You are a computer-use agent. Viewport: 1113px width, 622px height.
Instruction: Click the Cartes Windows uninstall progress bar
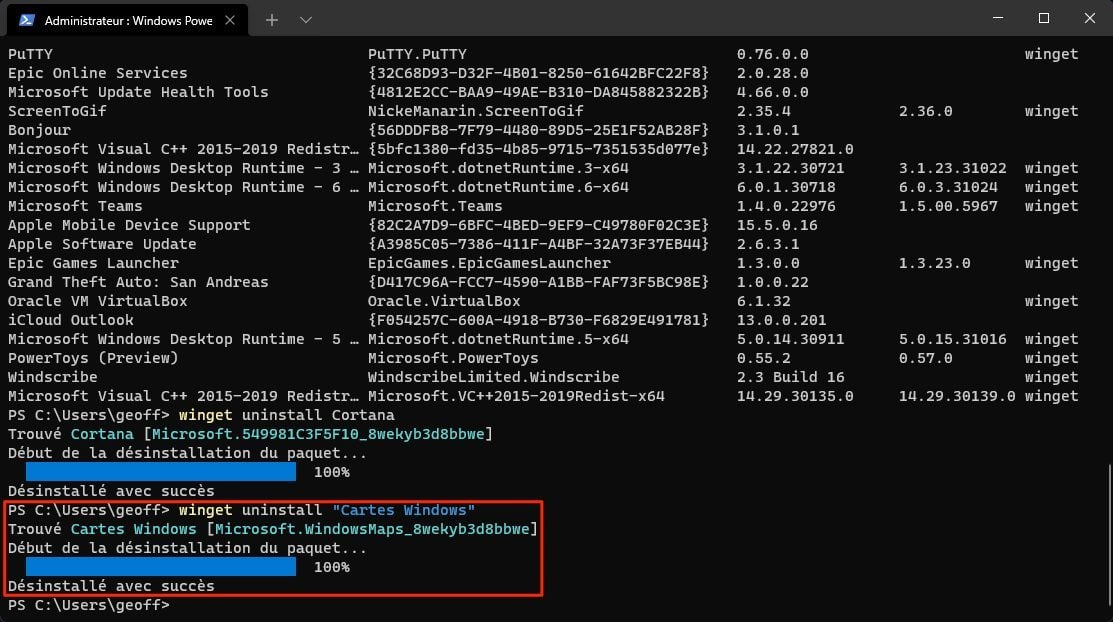coord(161,567)
